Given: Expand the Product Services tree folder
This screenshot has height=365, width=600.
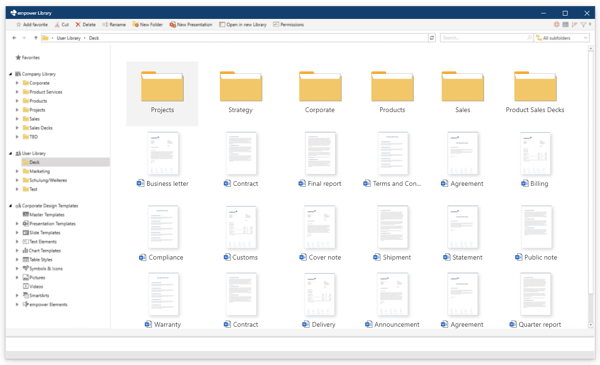Looking at the screenshot, I should click(x=17, y=92).
